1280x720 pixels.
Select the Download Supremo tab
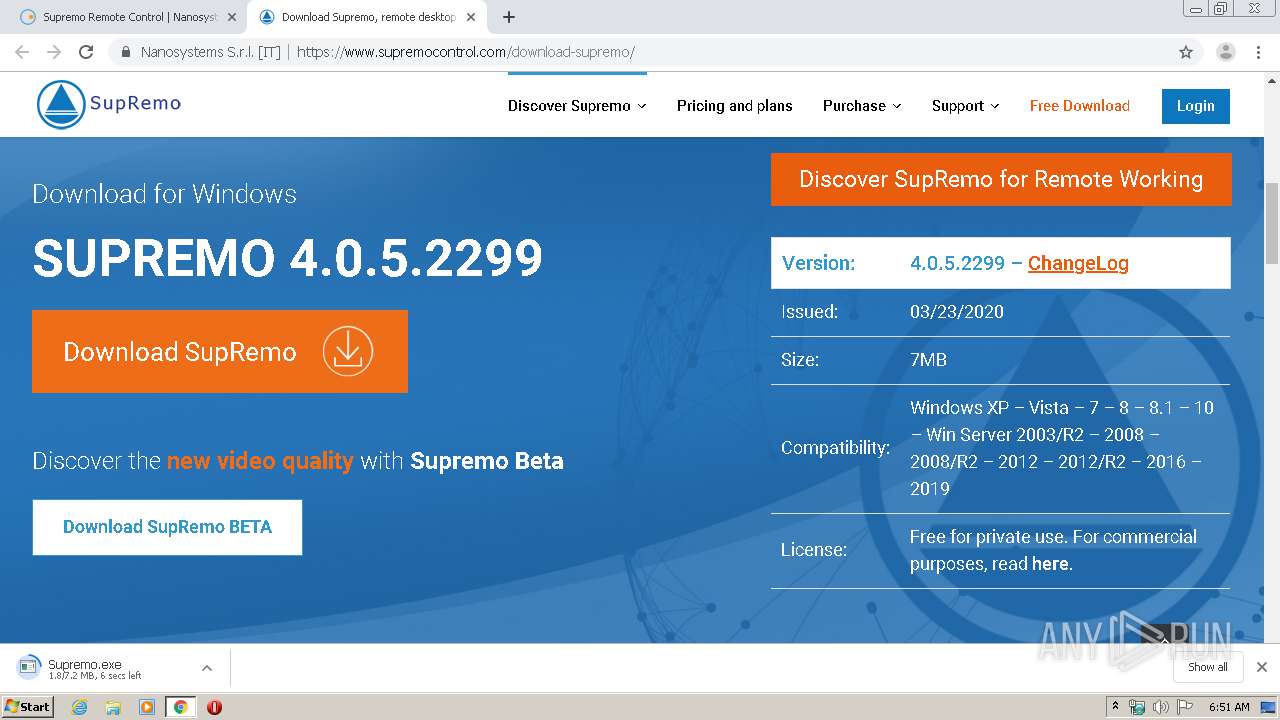coord(368,17)
